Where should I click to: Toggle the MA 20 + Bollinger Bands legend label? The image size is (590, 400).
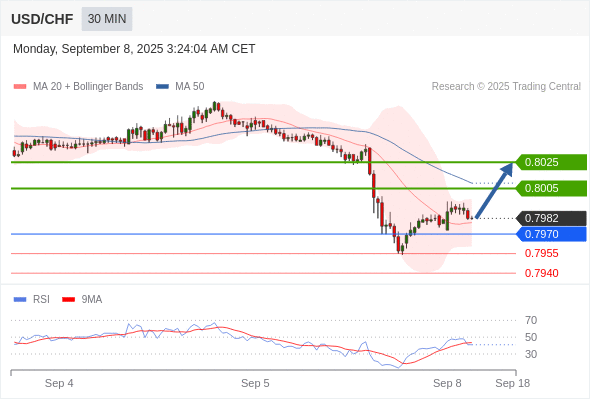(x=88, y=87)
